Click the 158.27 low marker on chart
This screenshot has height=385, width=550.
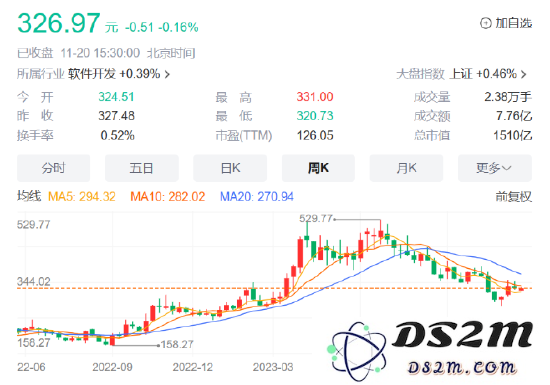click(177, 344)
